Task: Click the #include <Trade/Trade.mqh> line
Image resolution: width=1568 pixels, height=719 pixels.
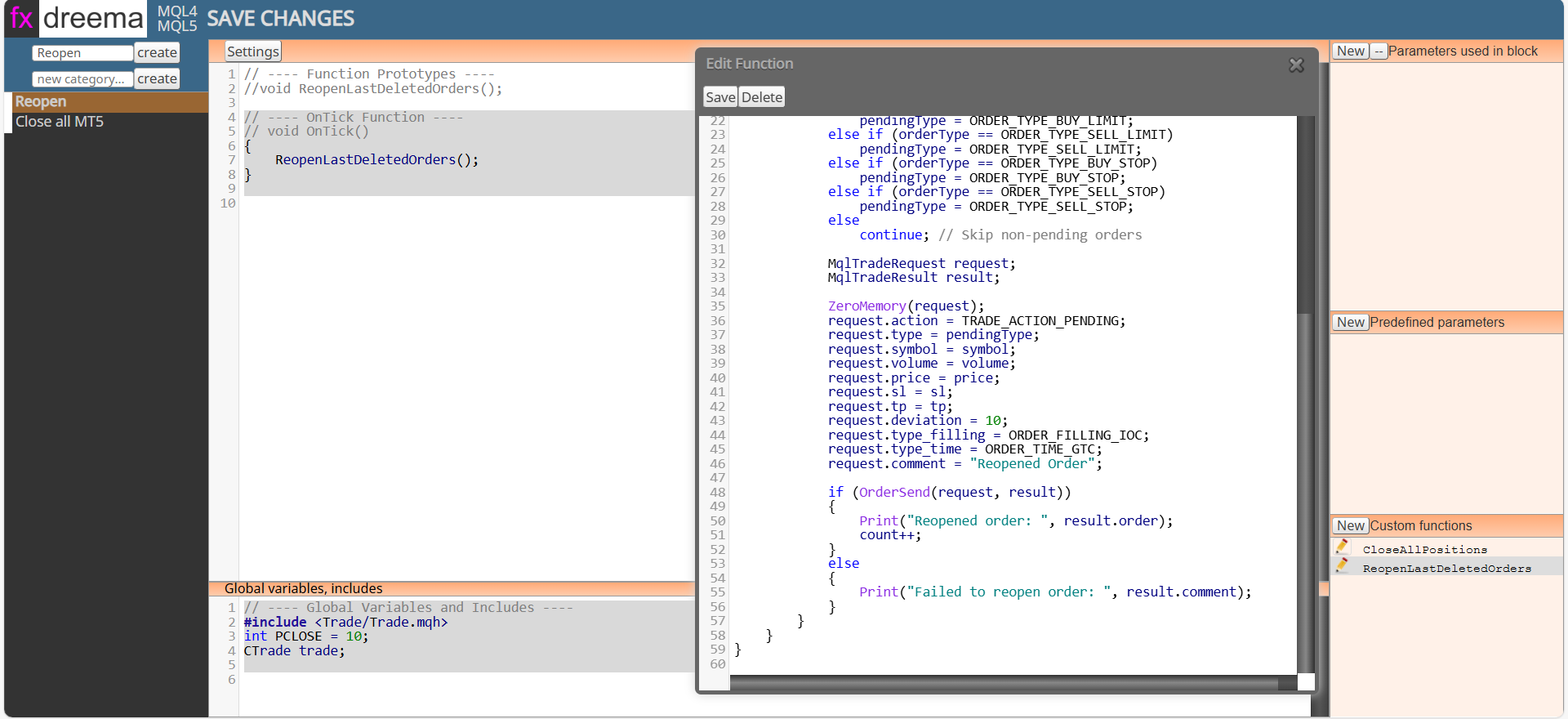Action: pyautogui.click(x=345, y=622)
